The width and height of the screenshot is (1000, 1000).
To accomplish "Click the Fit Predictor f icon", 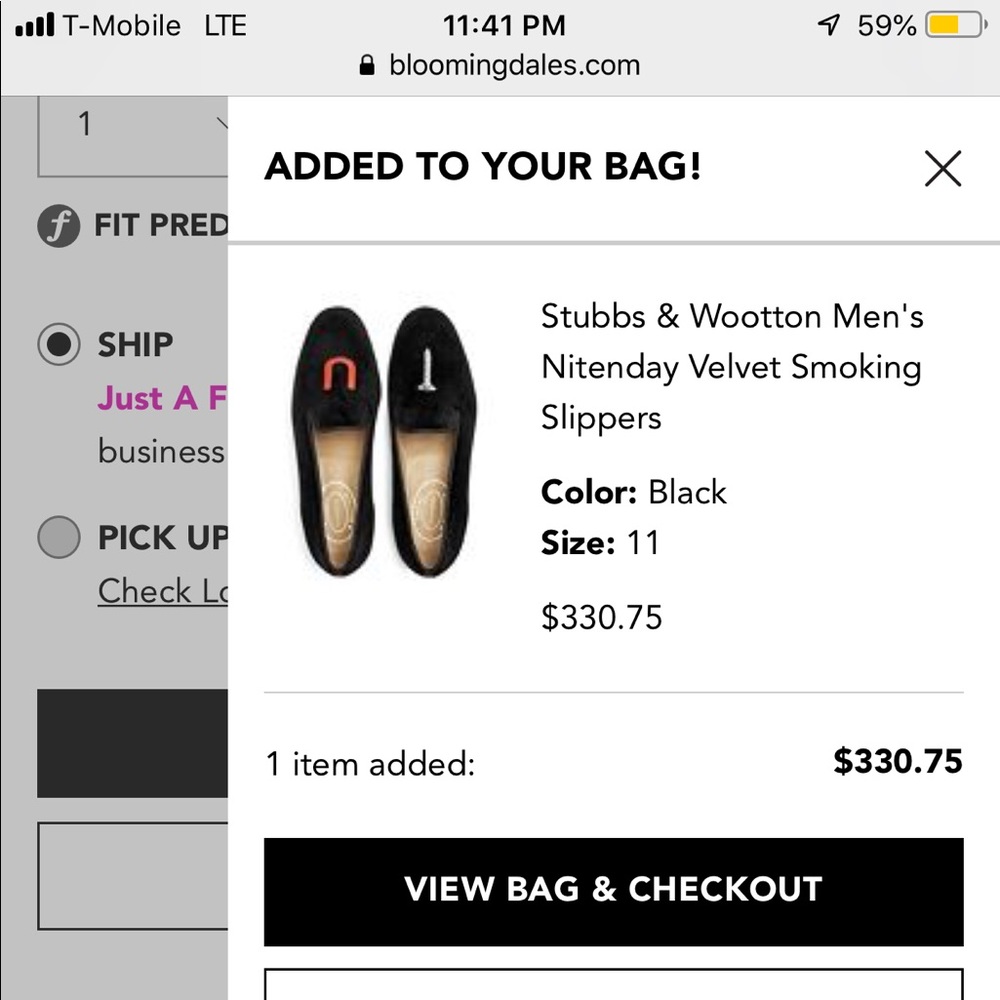I will point(58,226).
